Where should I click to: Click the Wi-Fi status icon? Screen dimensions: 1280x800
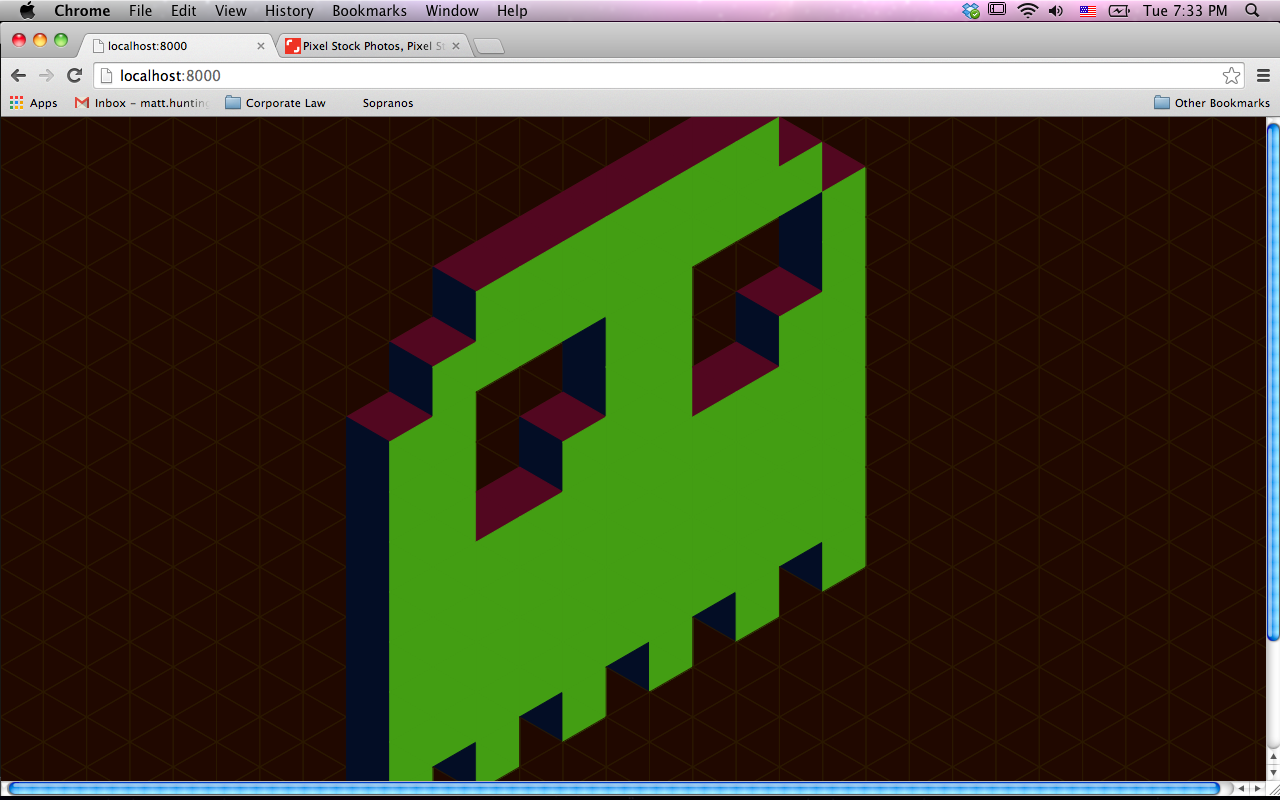(x=1027, y=11)
